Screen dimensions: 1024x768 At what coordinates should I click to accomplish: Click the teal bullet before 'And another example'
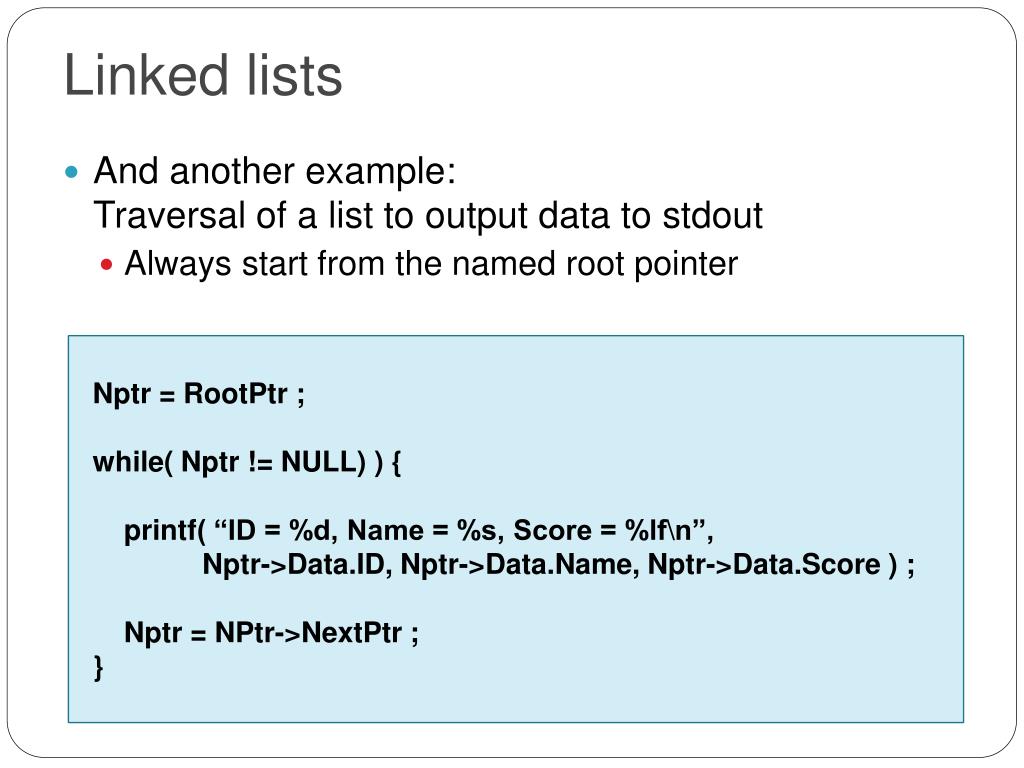[x=72, y=172]
